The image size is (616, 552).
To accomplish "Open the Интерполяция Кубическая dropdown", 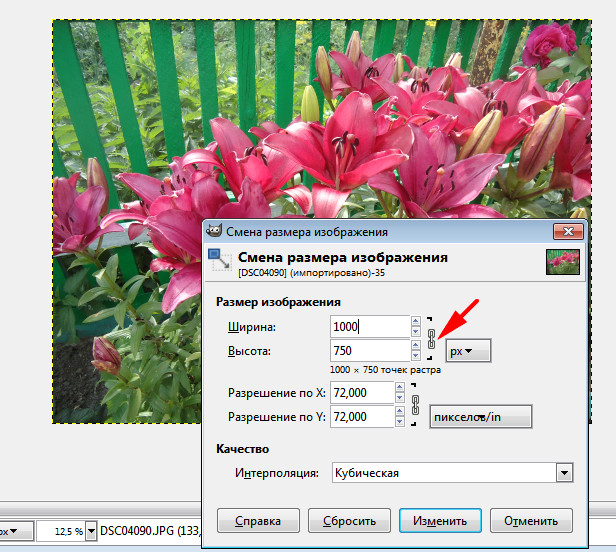I will click(x=453, y=473).
